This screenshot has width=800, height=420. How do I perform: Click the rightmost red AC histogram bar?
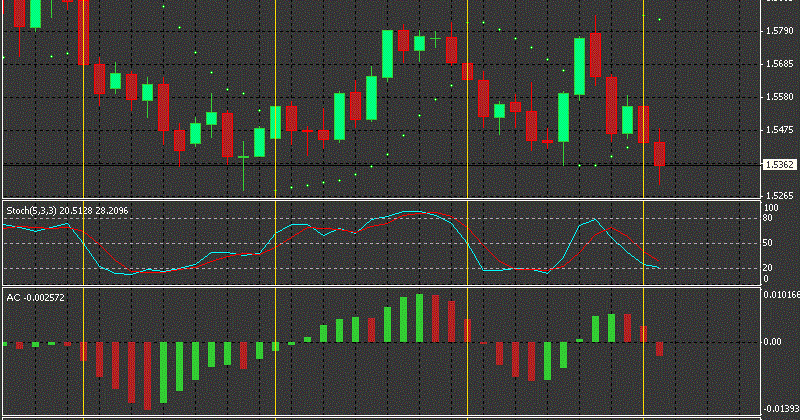[659, 349]
